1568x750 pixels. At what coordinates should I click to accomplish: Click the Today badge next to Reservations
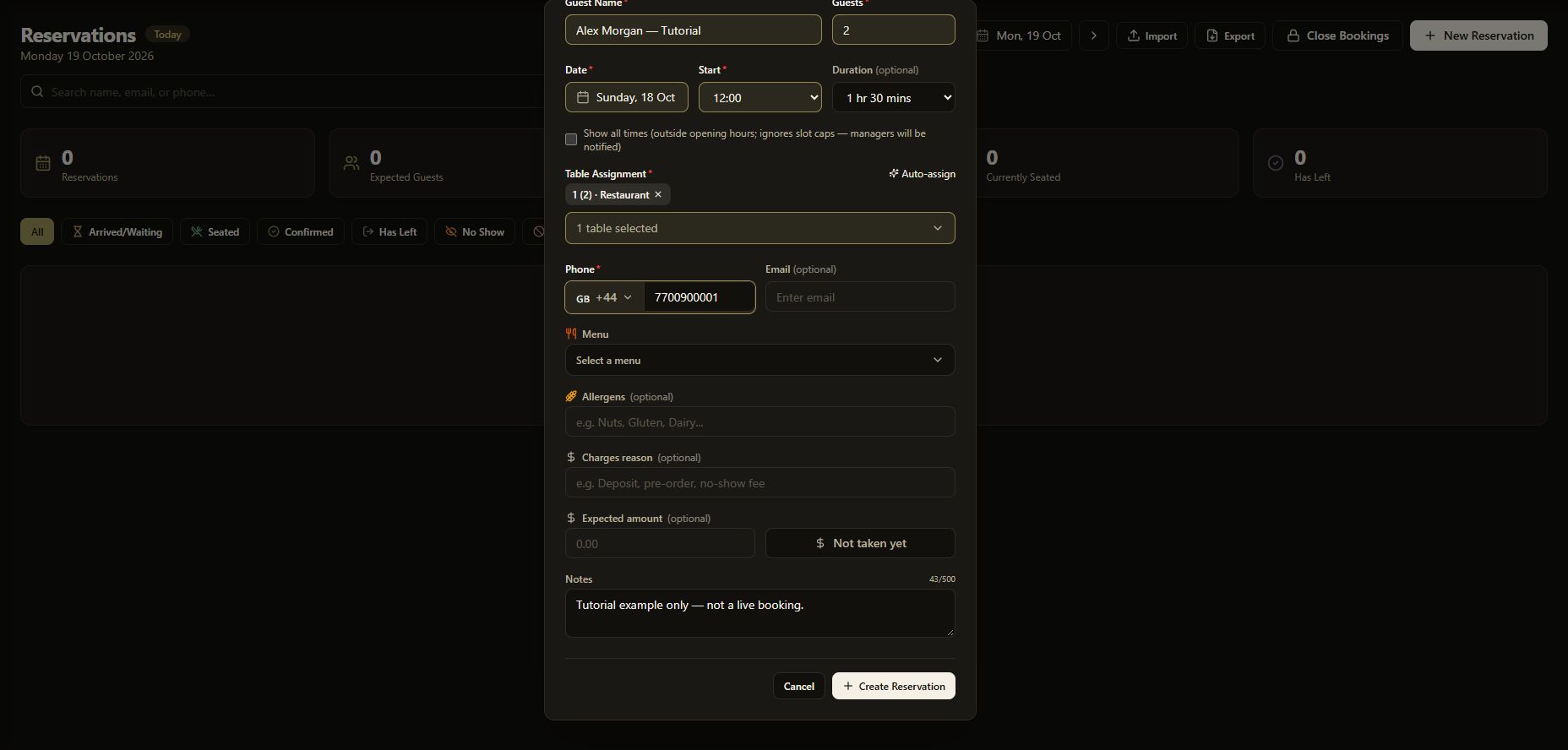pyautogui.click(x=167, y=35)
